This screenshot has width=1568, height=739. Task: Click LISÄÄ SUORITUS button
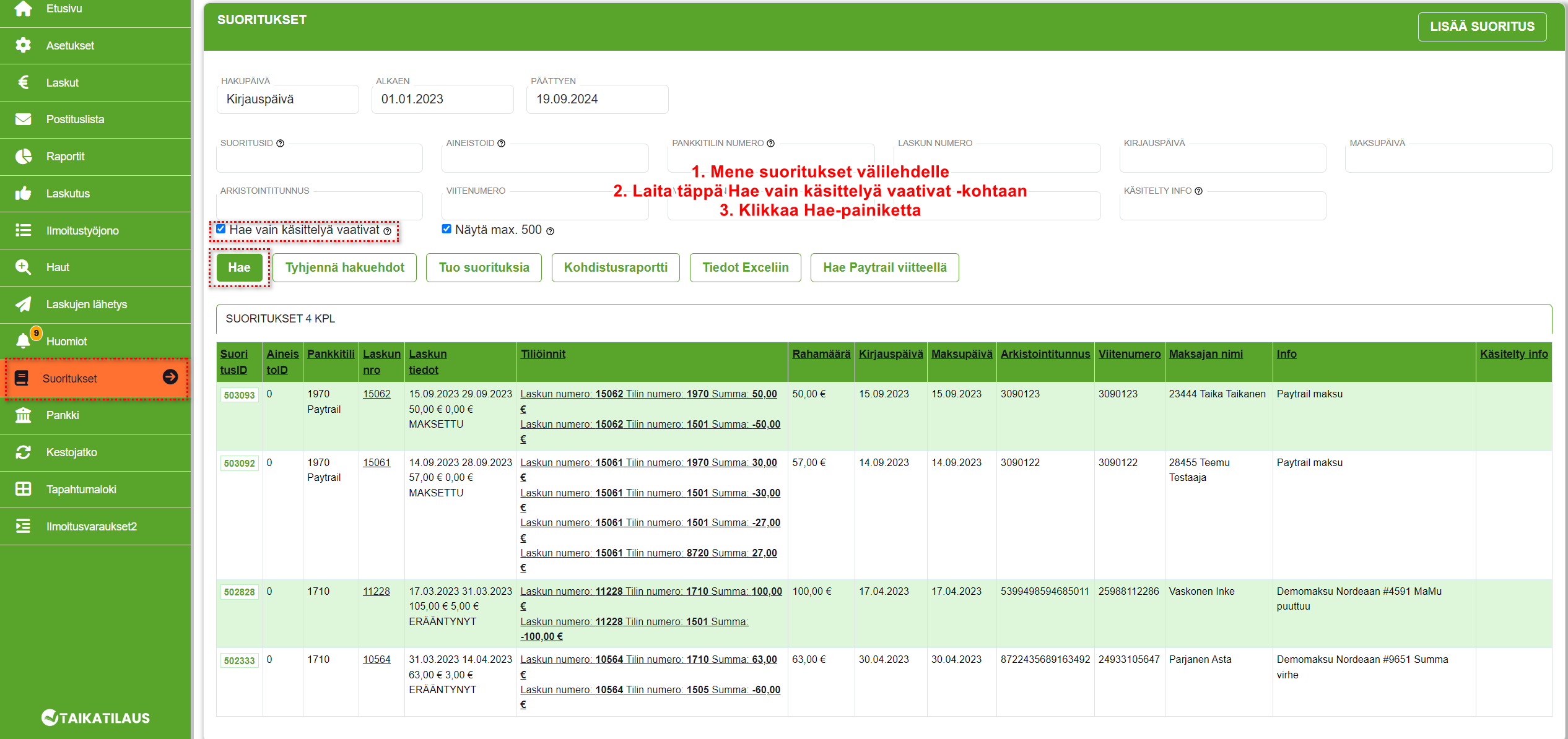point(1483,27)
